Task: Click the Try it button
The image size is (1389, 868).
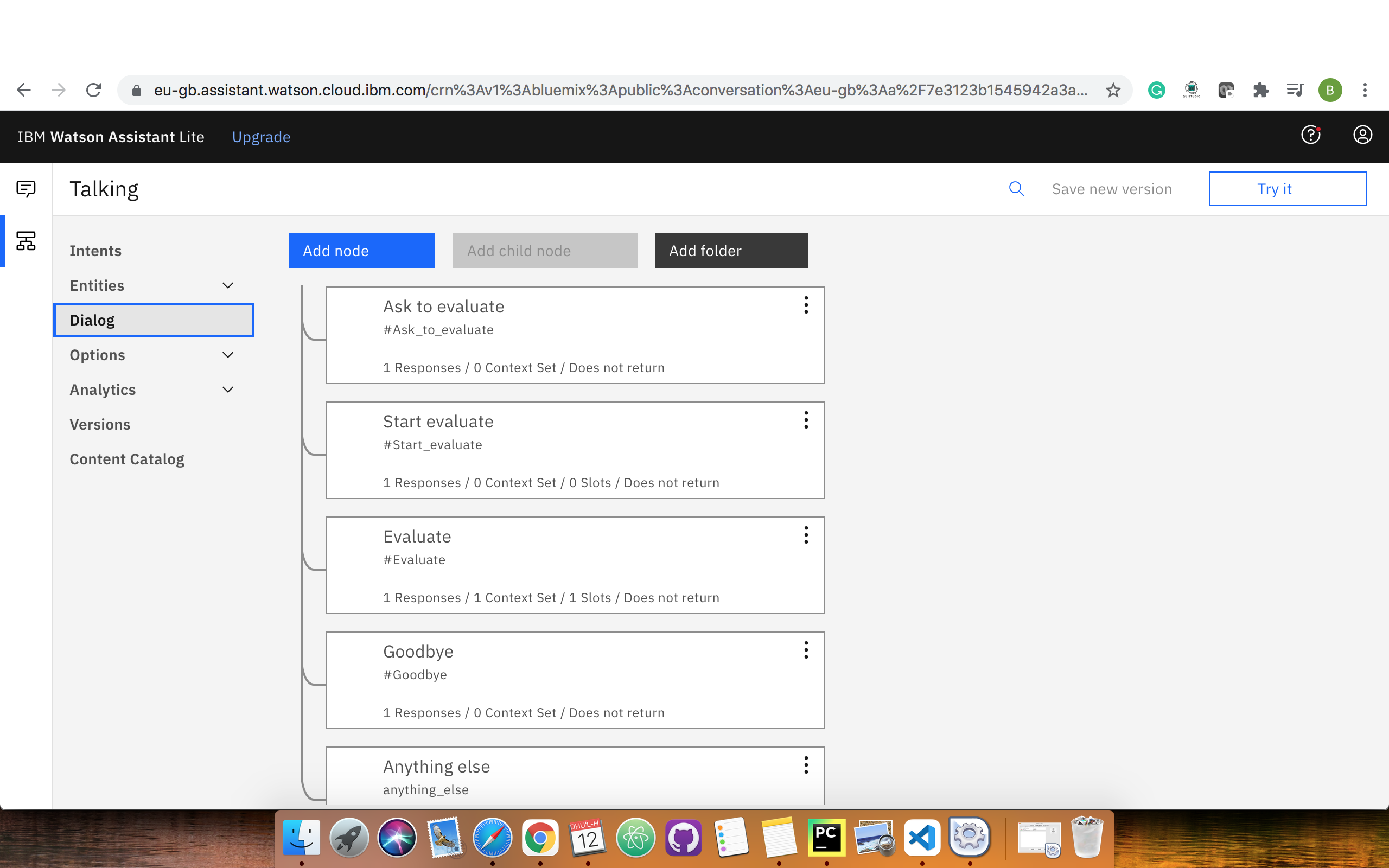Action: [1288, 188]
